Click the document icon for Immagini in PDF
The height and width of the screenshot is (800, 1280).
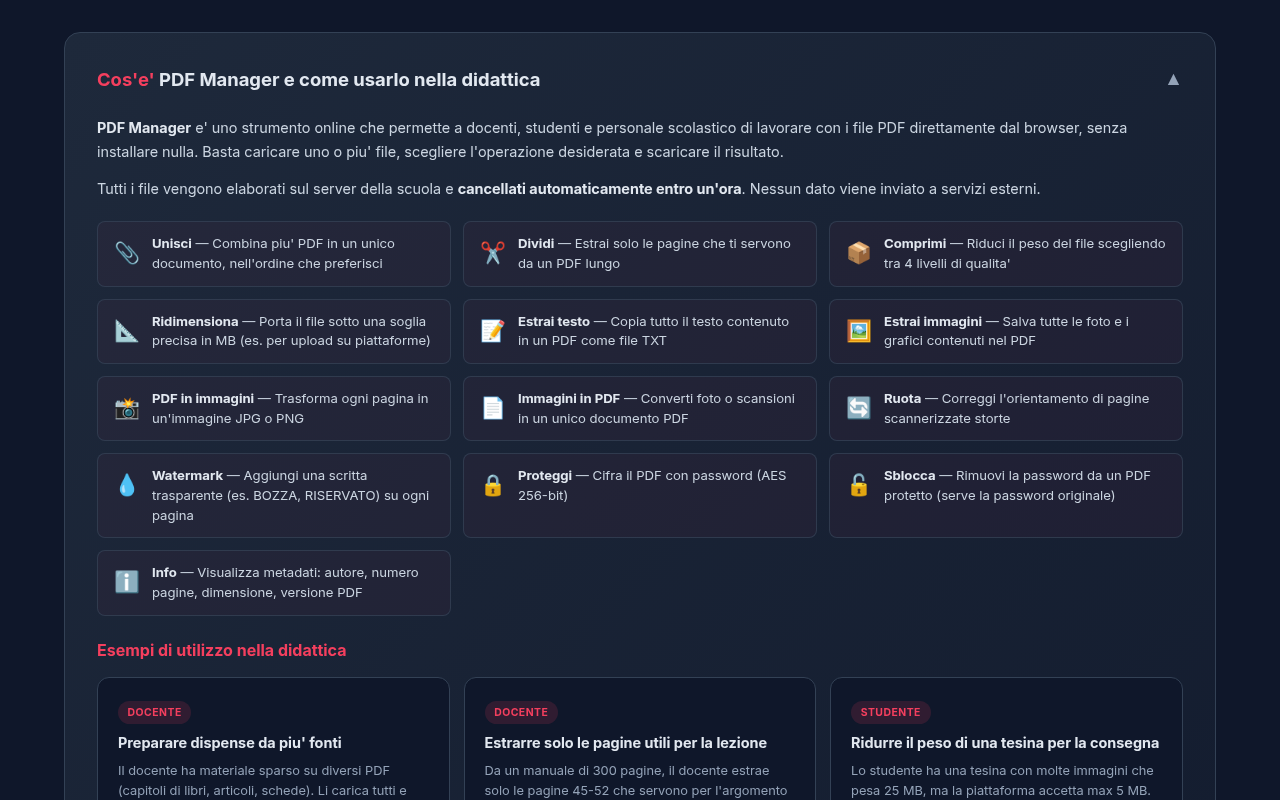(493, 408)
